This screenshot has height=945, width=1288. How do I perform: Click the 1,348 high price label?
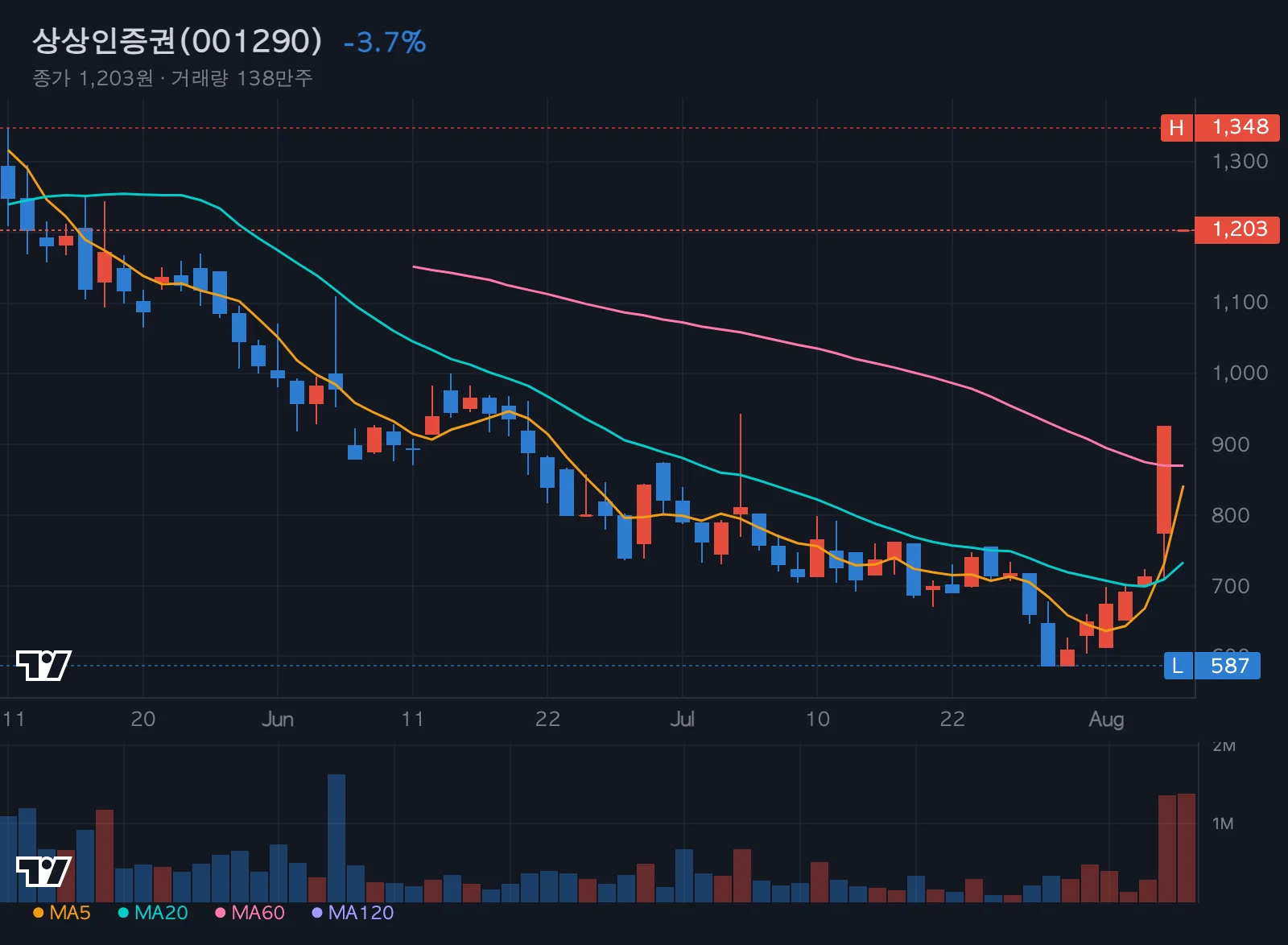click(x=1238, y=128)
